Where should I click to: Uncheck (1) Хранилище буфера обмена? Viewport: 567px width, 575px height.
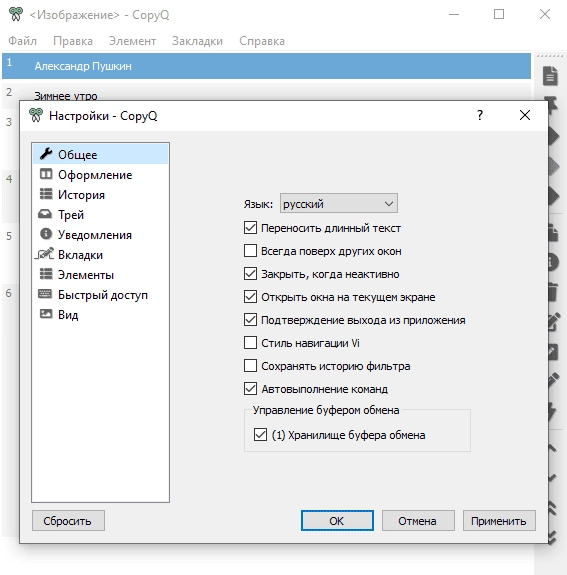[260, 435]
